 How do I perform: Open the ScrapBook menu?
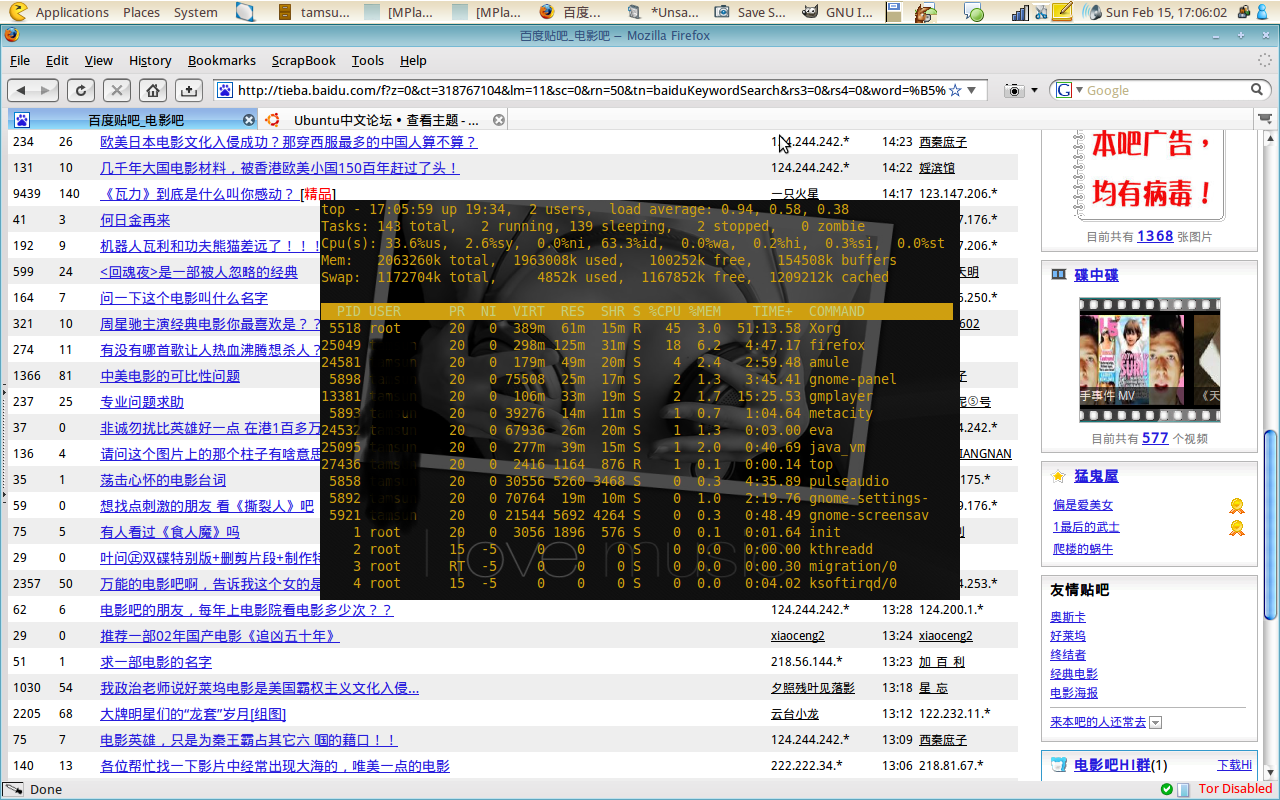(x=304, y=60)
